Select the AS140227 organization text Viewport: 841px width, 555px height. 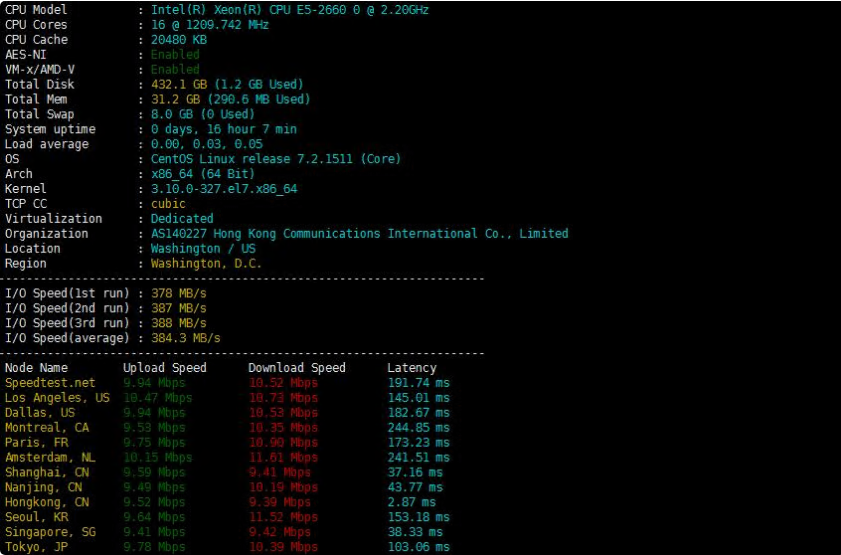(x=359, y=234)
